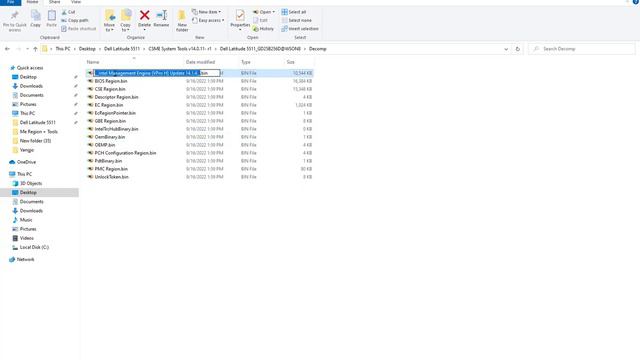Image resolution: width=640 pixels, height=360 pixels.
Task: Open Videos folder in sidebar
Action: [x=27, y=238]
